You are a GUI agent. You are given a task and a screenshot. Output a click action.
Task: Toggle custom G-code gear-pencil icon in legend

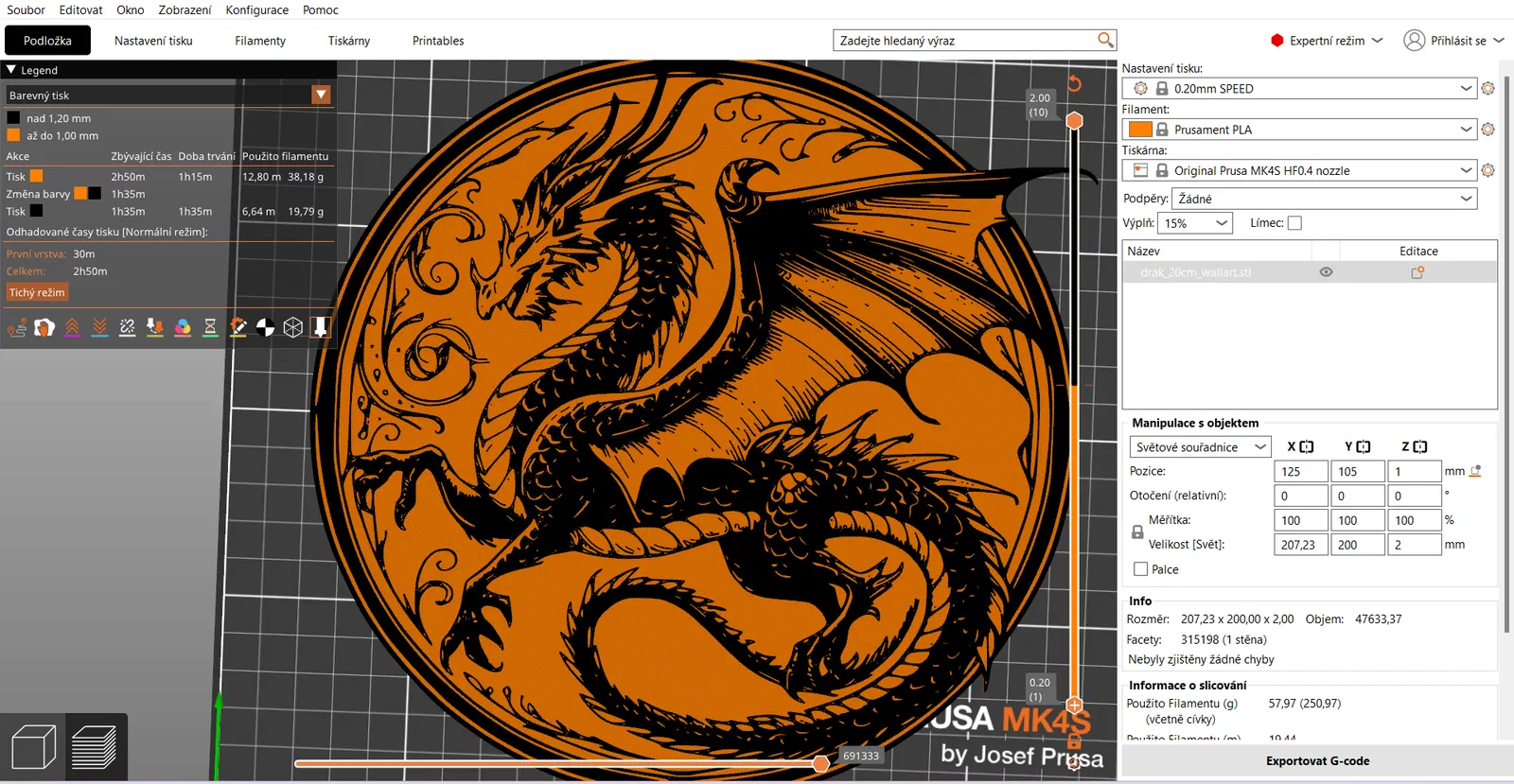point(238,327)
